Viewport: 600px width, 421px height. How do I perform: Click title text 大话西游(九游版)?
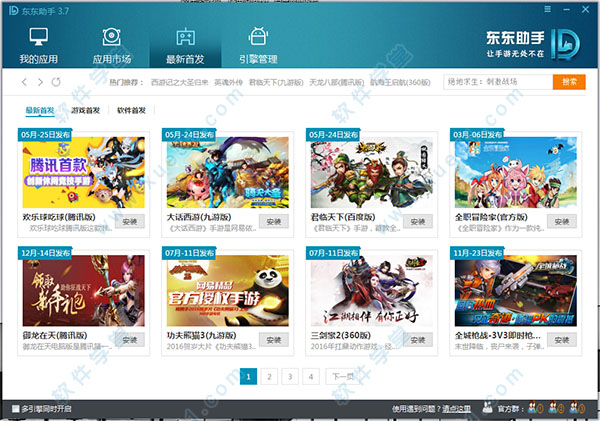point(199,217)
